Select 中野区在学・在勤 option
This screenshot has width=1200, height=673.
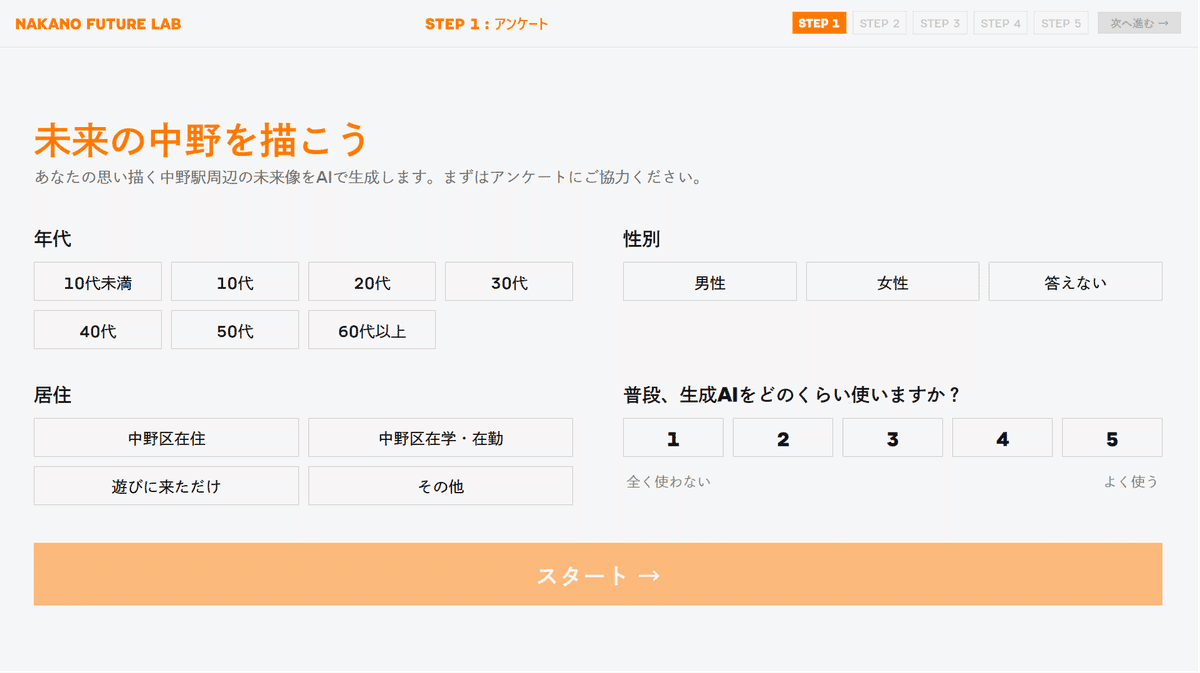click(x=441, y=438)
